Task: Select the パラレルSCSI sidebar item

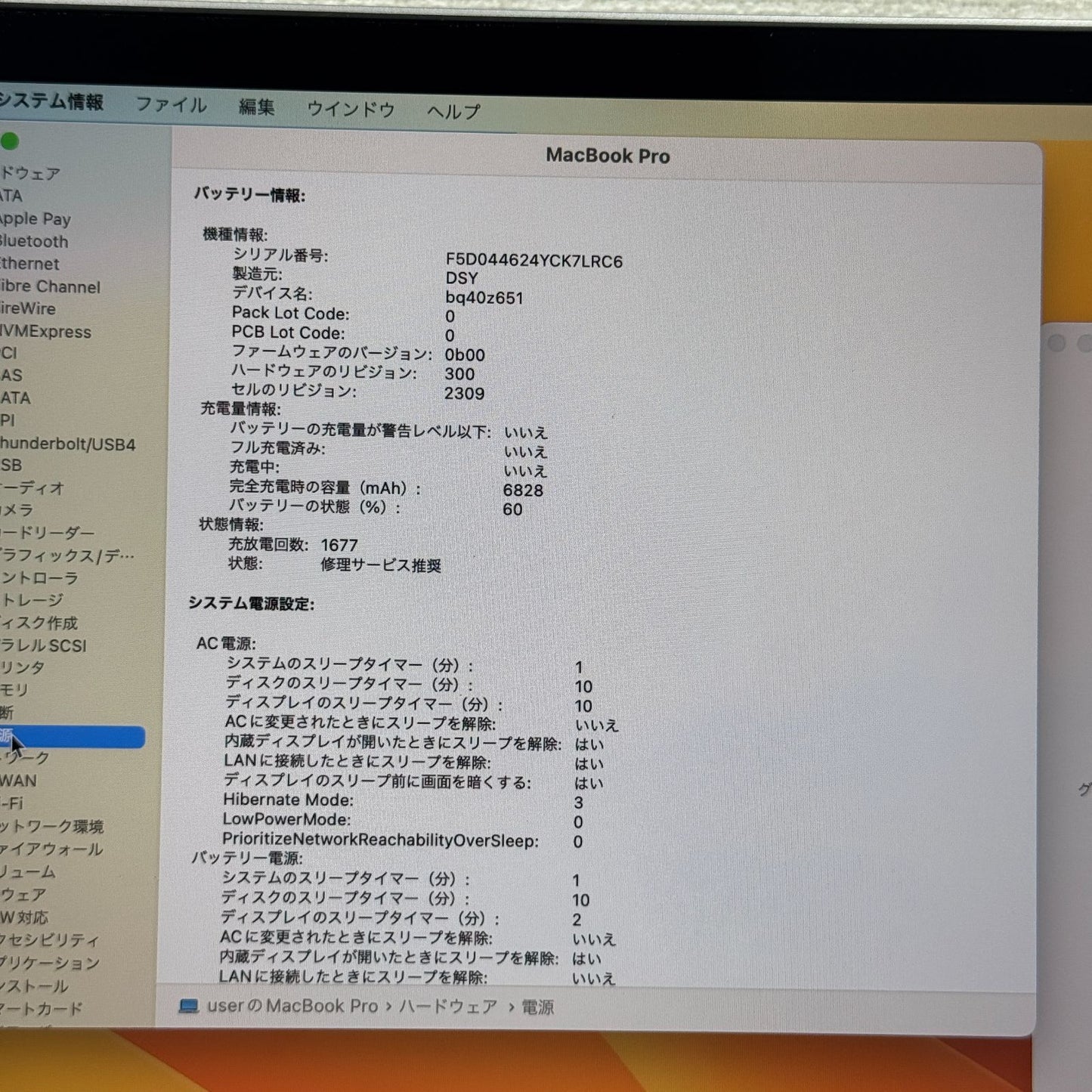Action: 43,646
